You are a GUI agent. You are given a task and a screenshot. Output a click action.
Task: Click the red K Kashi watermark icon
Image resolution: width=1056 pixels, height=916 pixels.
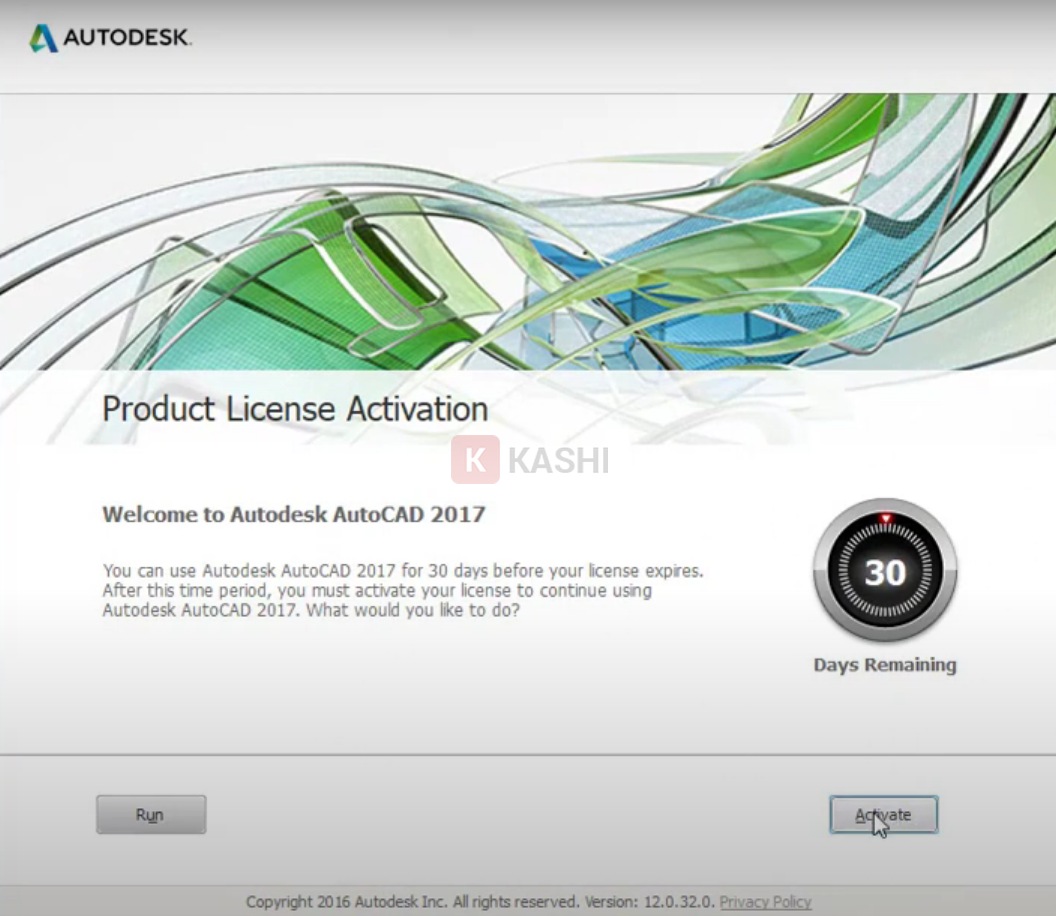click(475, 460)
